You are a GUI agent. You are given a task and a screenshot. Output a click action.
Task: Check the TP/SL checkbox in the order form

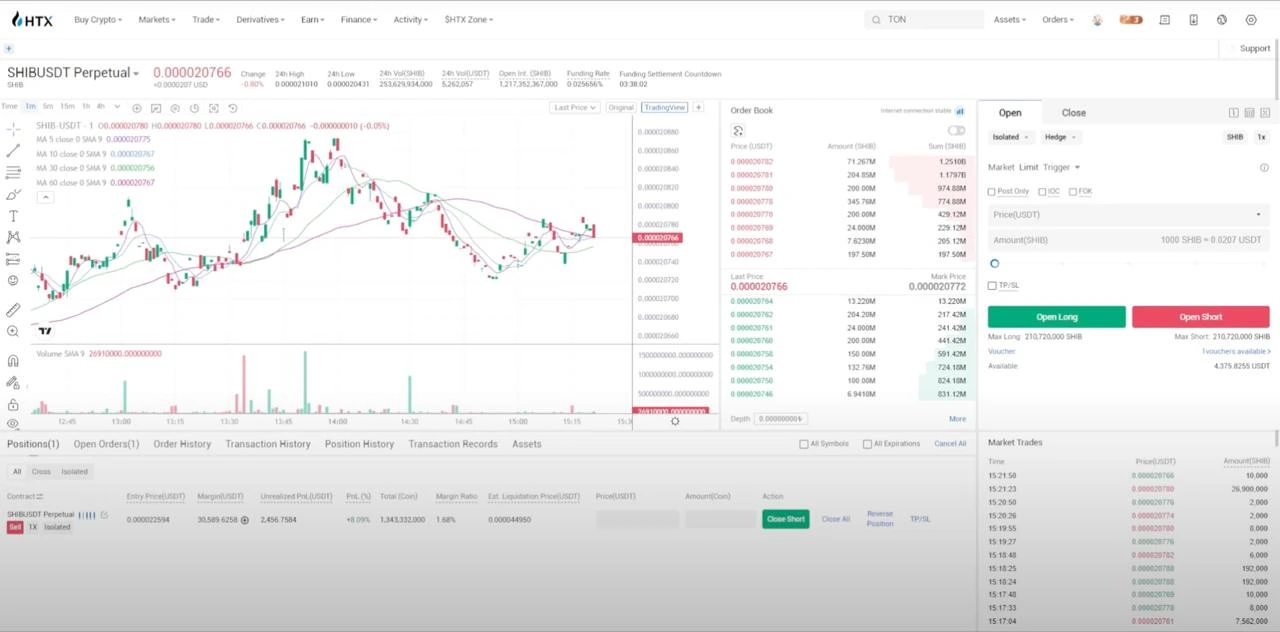click(992, 286)
